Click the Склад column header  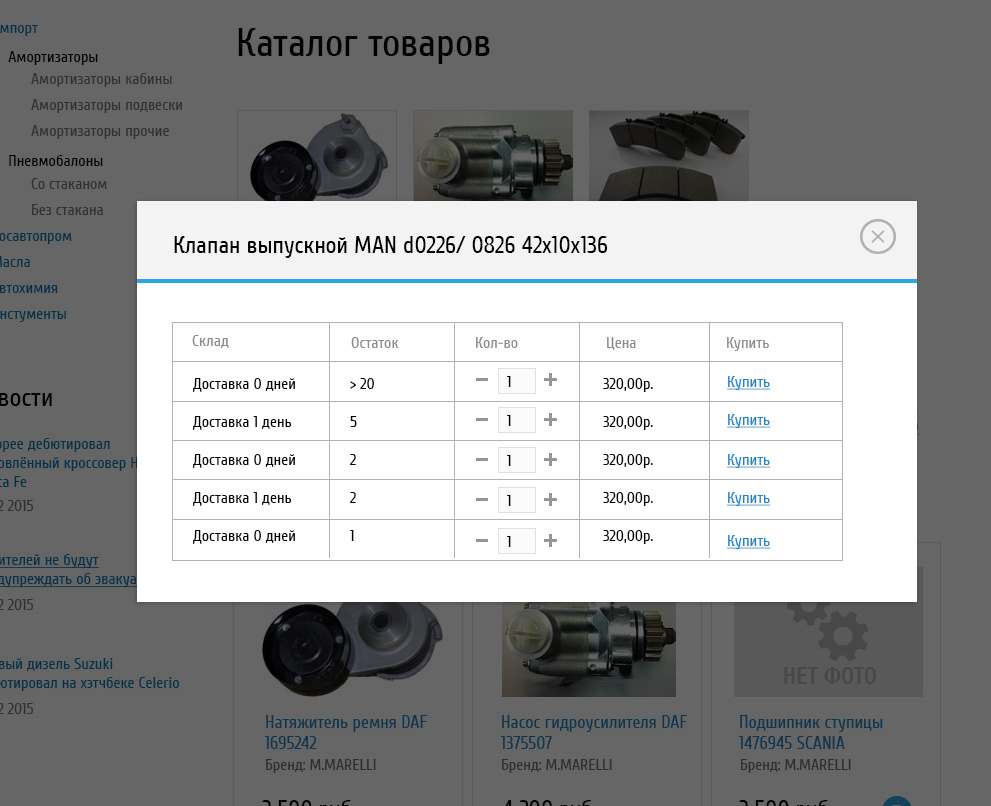point(210,341)
